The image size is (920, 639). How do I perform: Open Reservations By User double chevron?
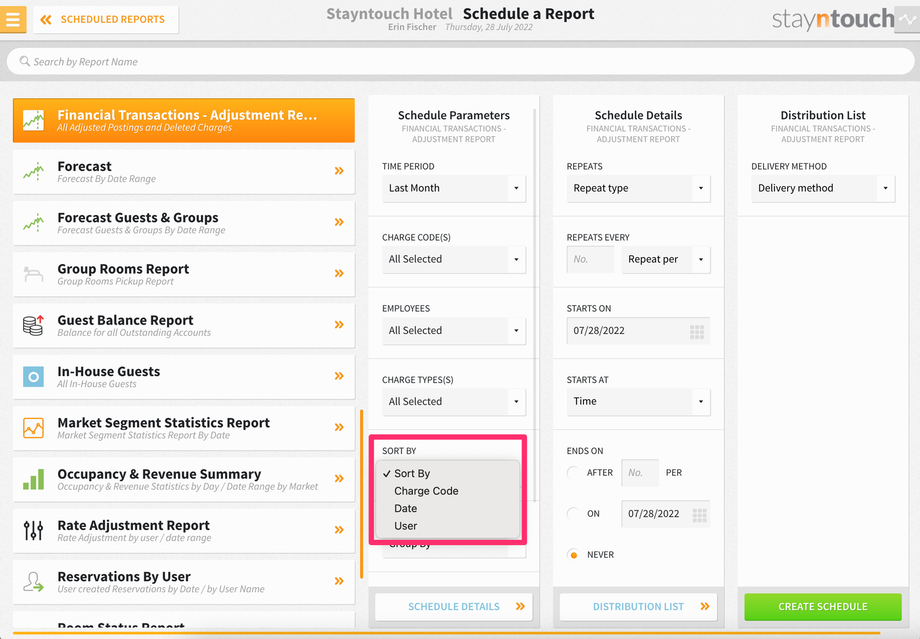[x=339, y=581]
